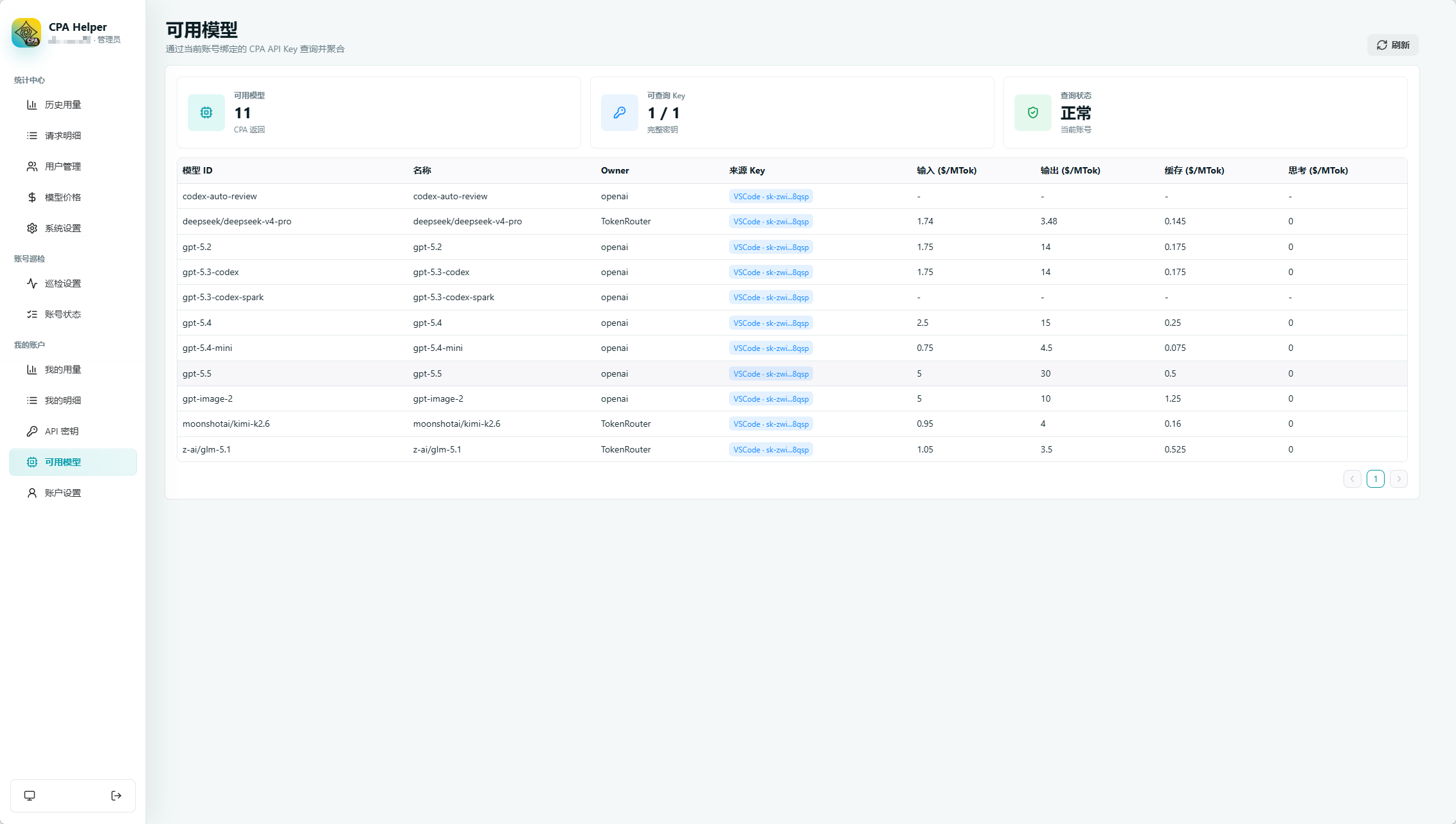Click model ID gpt-5.4 in table
1456x824 pixels.
(x=197, y=323)
